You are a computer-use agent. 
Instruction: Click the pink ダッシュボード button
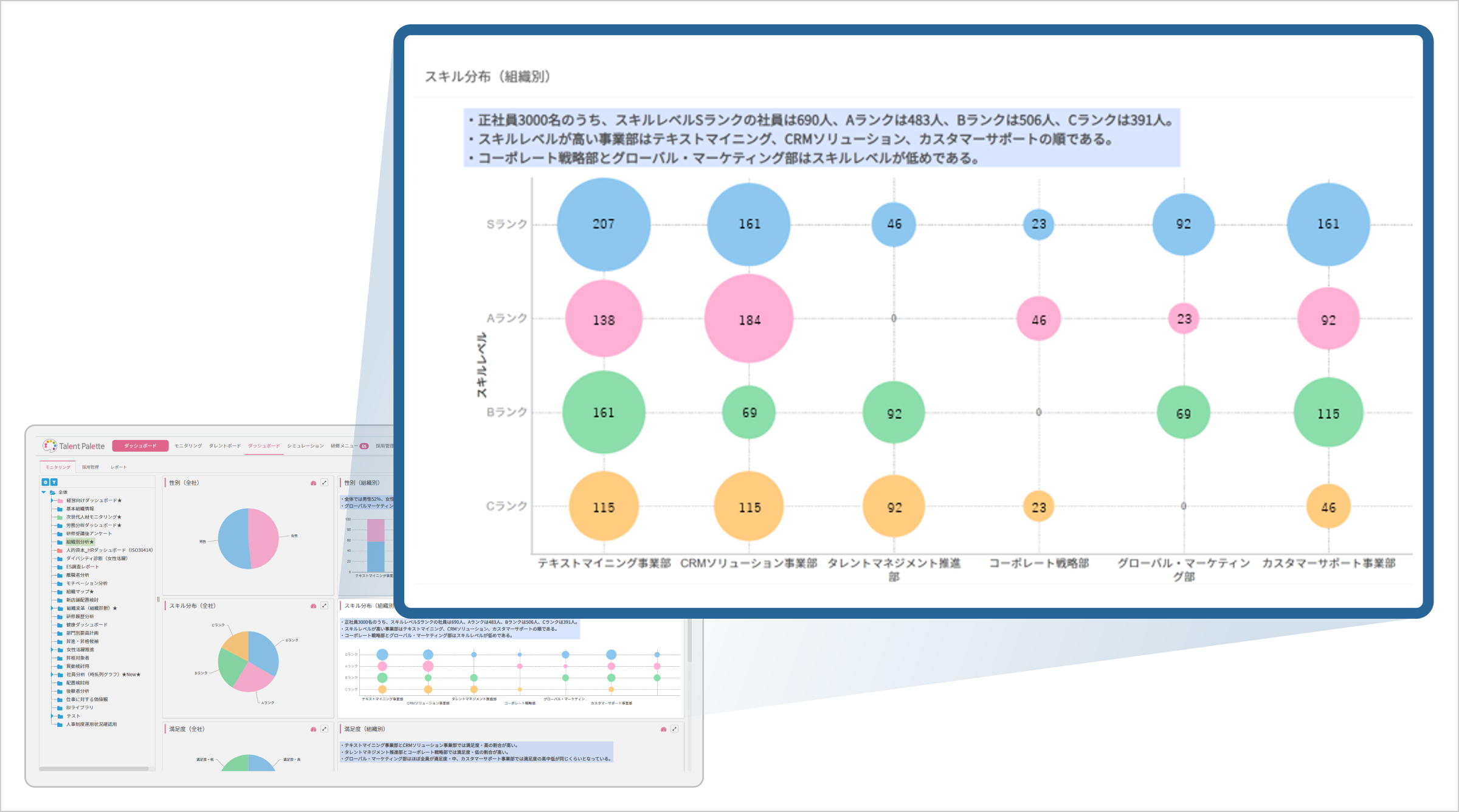click(x=140, y=446)
